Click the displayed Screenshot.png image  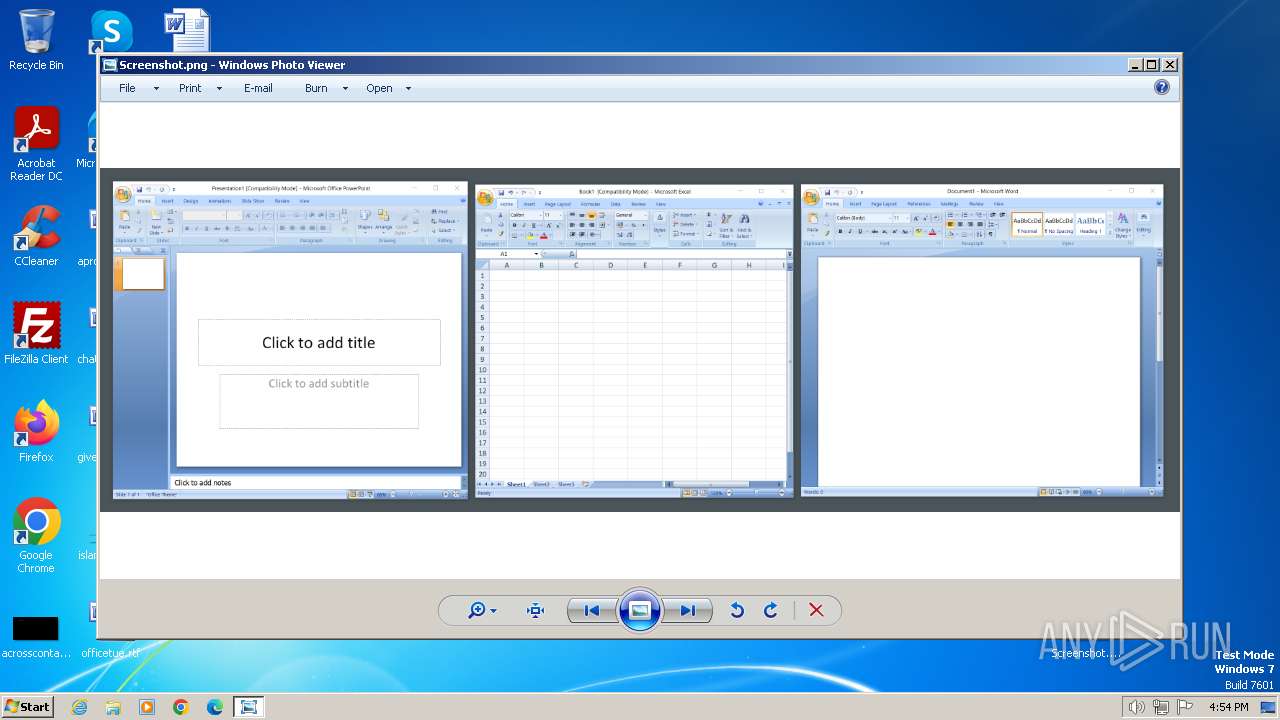click(640, 340)
